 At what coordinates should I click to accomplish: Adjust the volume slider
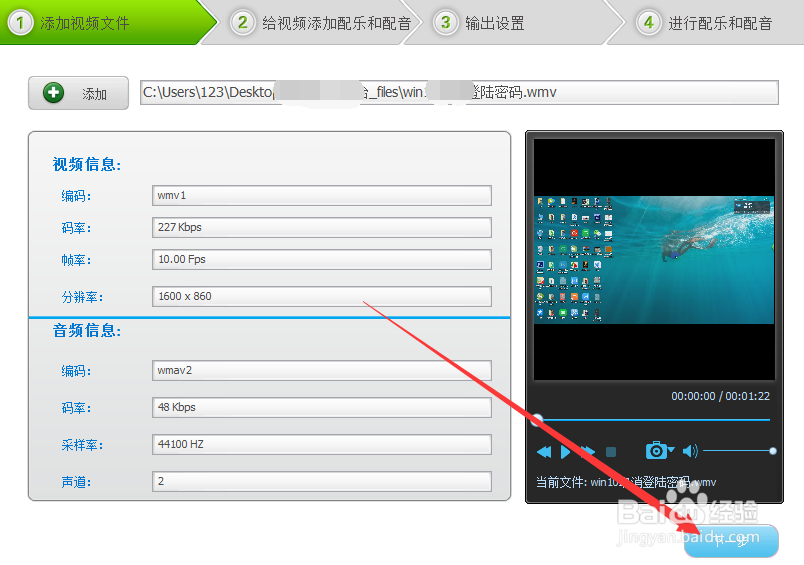point(739,451)
